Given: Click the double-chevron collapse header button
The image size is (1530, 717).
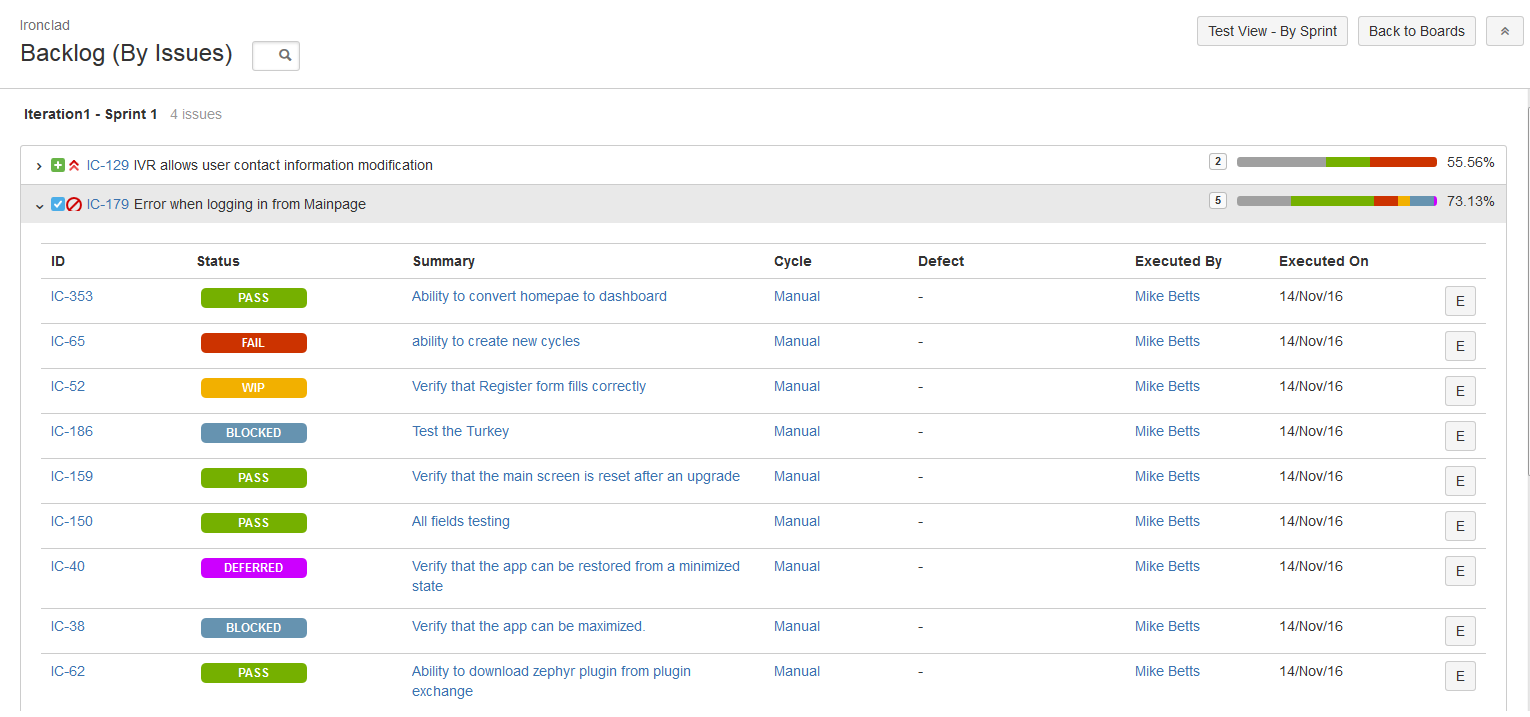Looking at the screenshot, I should [x=1504, y=31].
